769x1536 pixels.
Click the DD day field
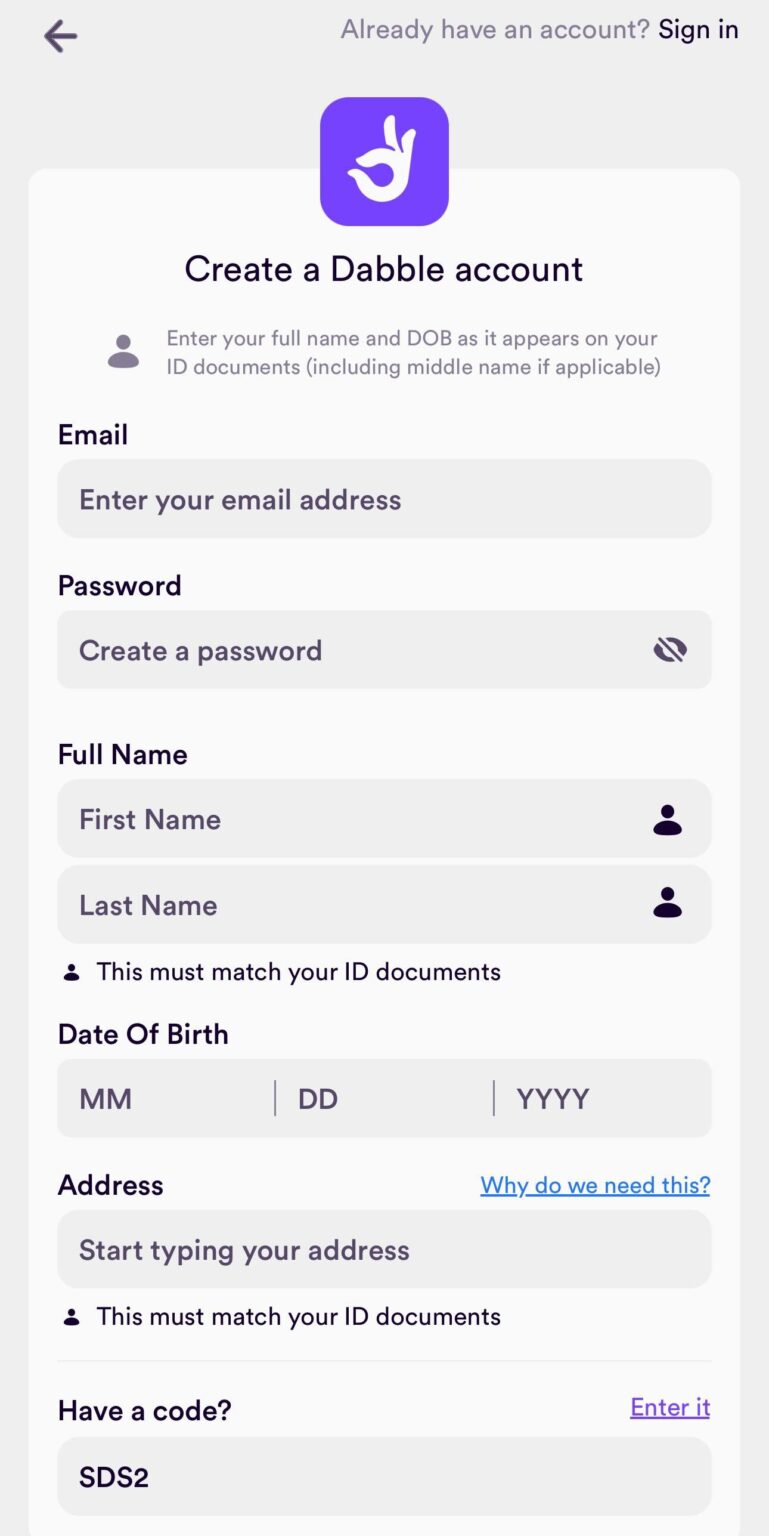[384, 1099]
